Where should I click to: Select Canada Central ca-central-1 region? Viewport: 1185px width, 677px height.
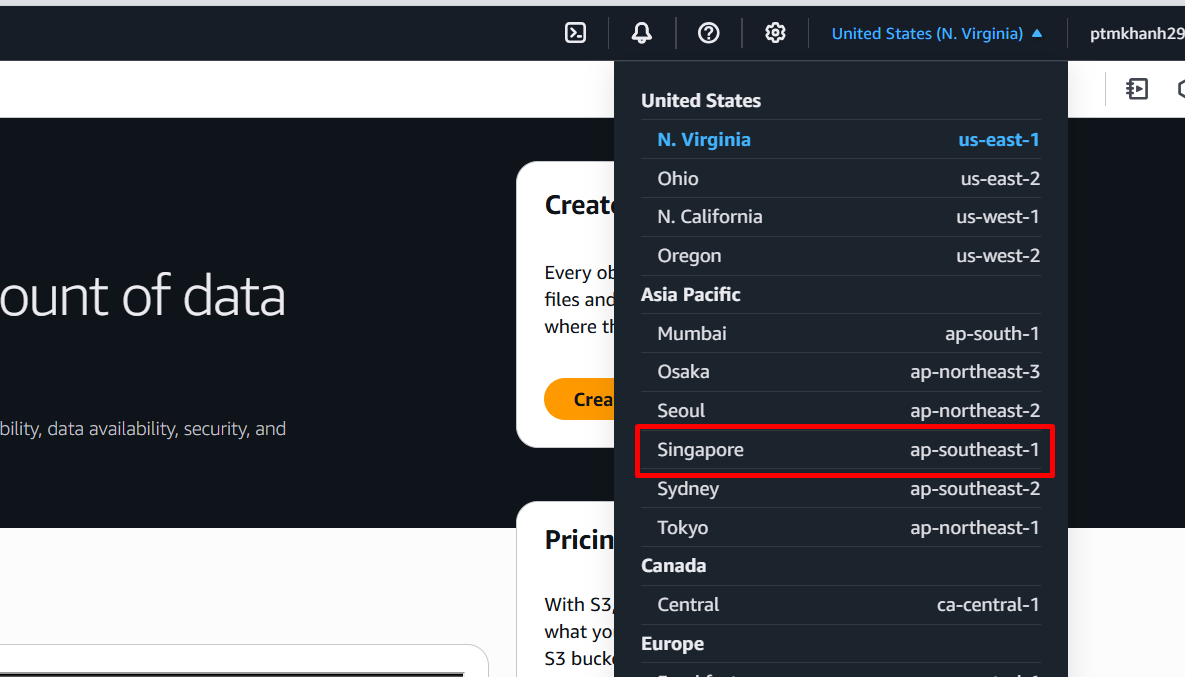[x=840, y=604]
